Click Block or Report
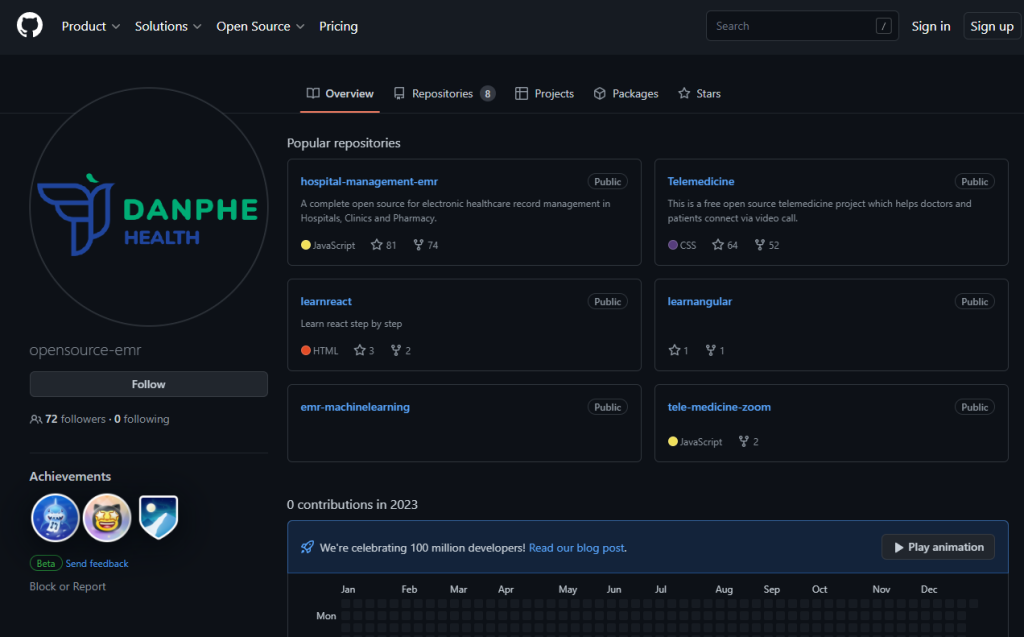The image size is (1024, 637). 67,586
